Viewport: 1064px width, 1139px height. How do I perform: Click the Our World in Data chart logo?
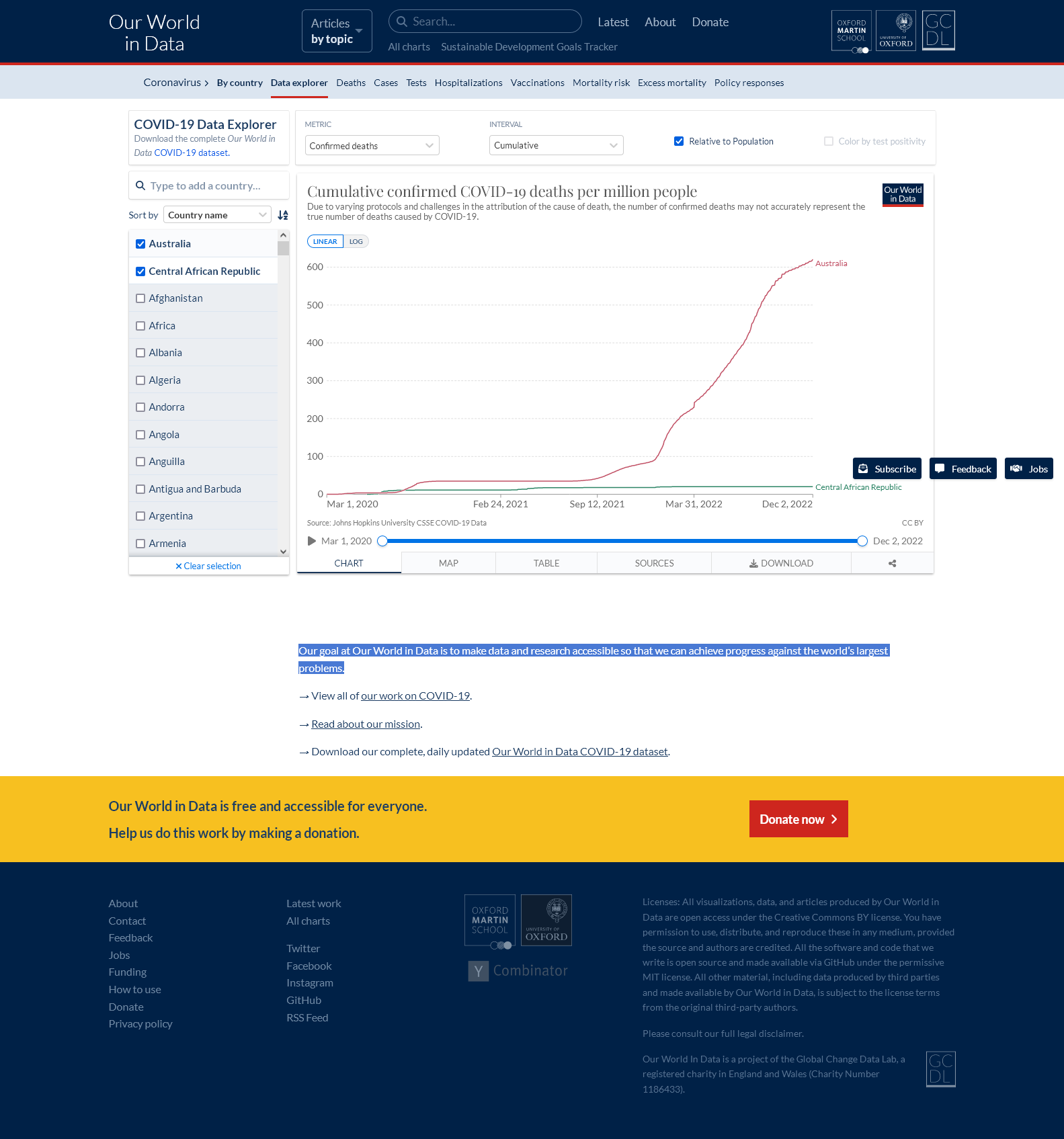[x=903, y=195]
